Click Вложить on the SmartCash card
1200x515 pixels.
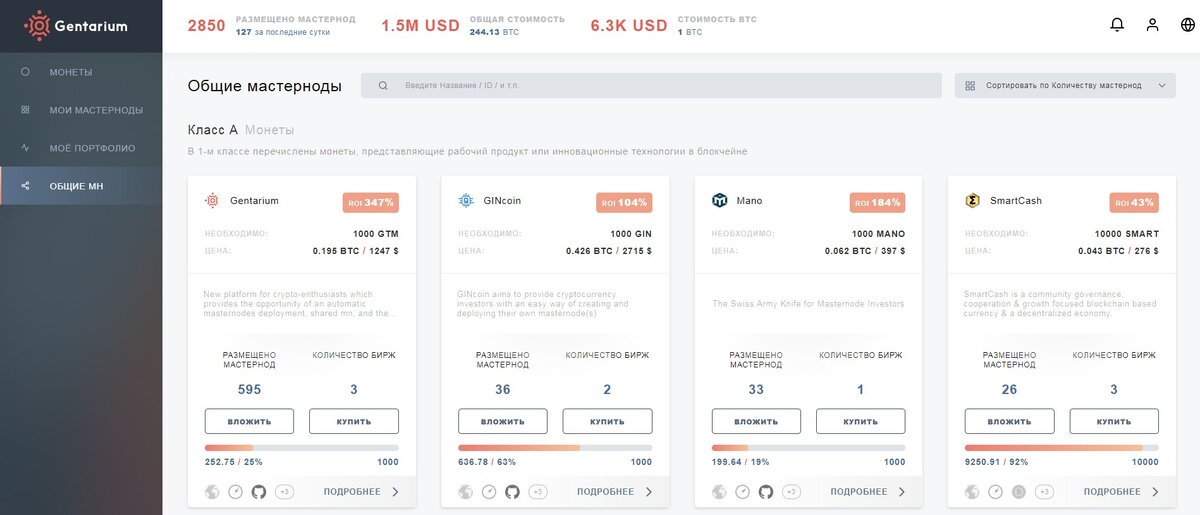[x=1010, y=421]
